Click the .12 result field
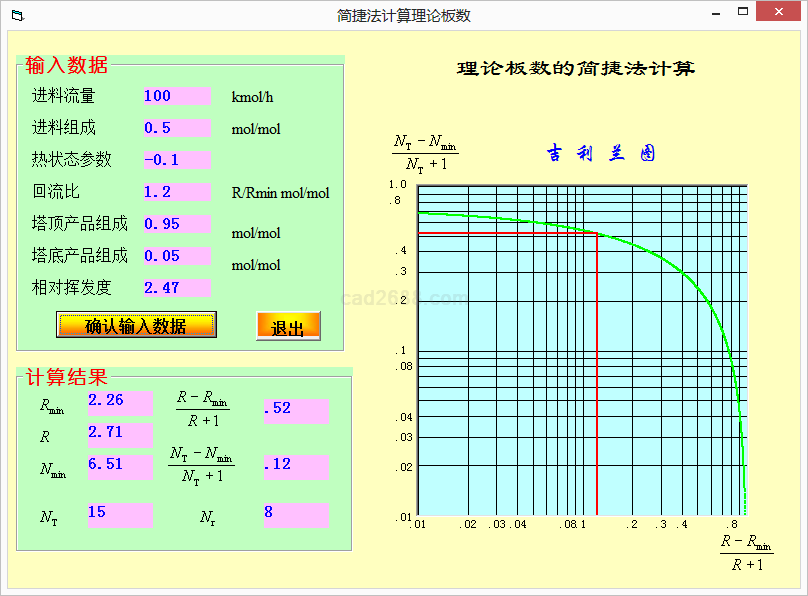Image resolution: width=808 pixels, height=596 pixels. point(295,467)
